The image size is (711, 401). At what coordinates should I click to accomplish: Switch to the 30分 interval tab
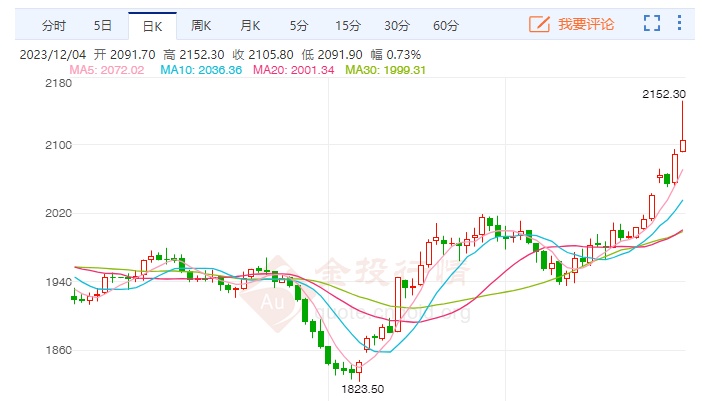click(x=397, y=24)
